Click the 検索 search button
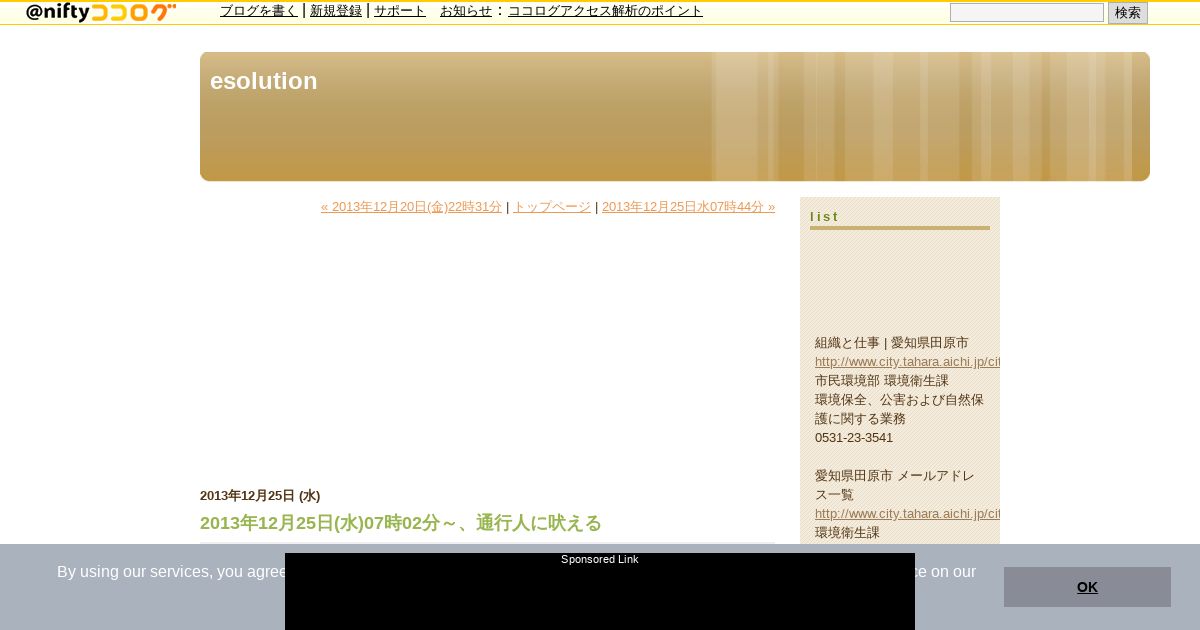Viewport: 1200px width, 630px height. click(1128, 13)
